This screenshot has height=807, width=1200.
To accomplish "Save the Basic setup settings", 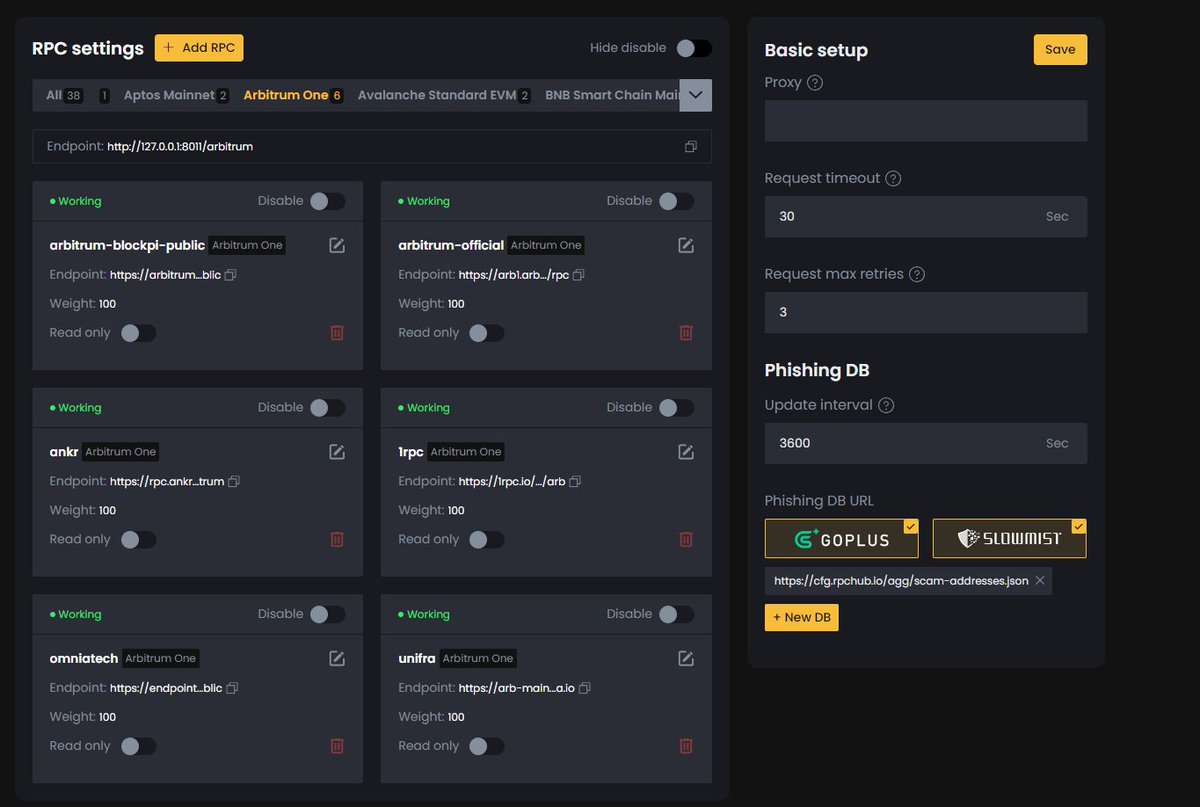I will pos(1060,49).
